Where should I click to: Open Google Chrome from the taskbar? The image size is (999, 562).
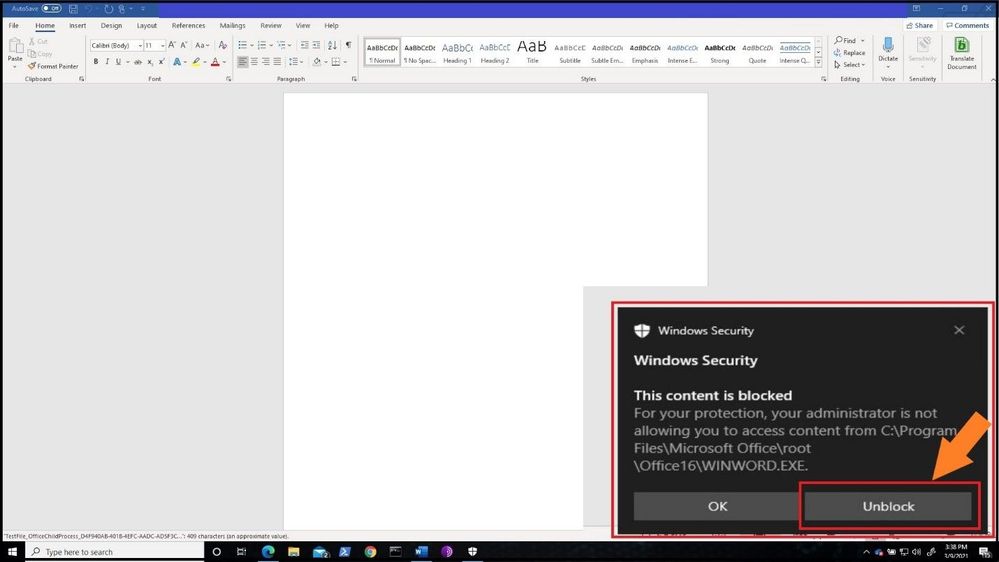tap(370, 552)
